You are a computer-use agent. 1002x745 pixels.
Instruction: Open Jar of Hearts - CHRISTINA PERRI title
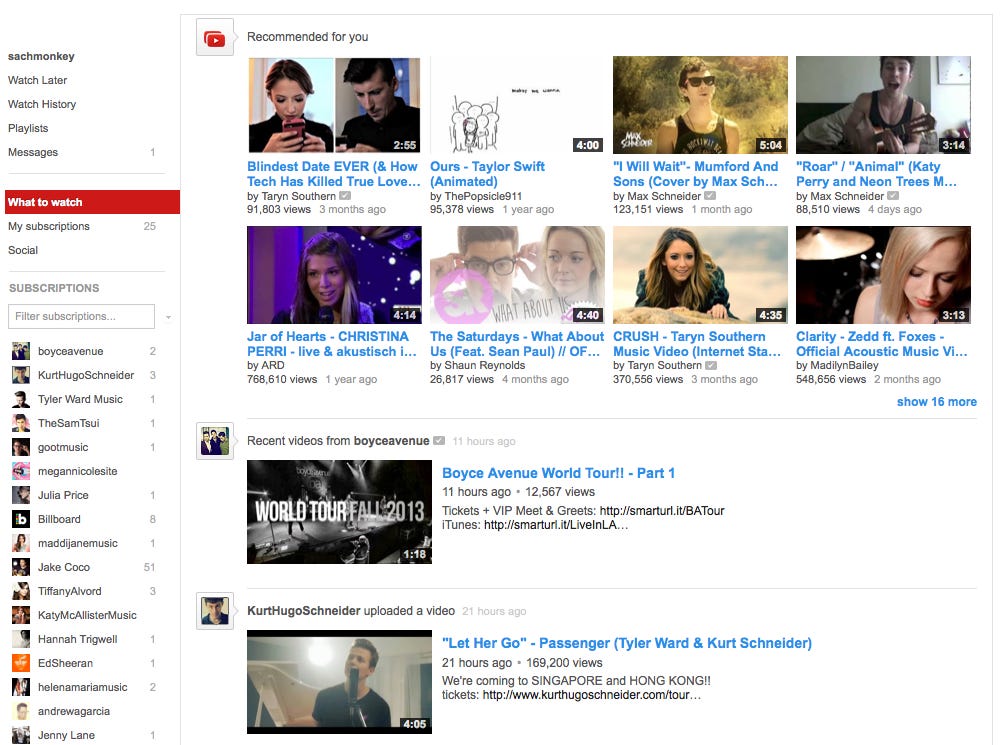[x=332, y=344]
